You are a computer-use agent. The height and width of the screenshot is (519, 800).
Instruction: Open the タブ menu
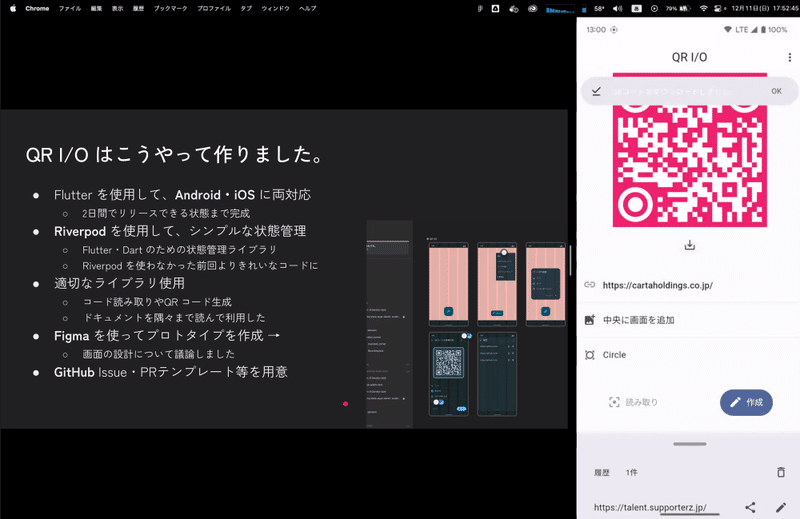point(246,8)
